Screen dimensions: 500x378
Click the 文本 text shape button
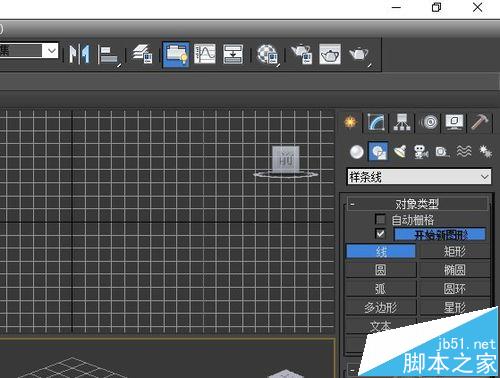coord(381,325)
